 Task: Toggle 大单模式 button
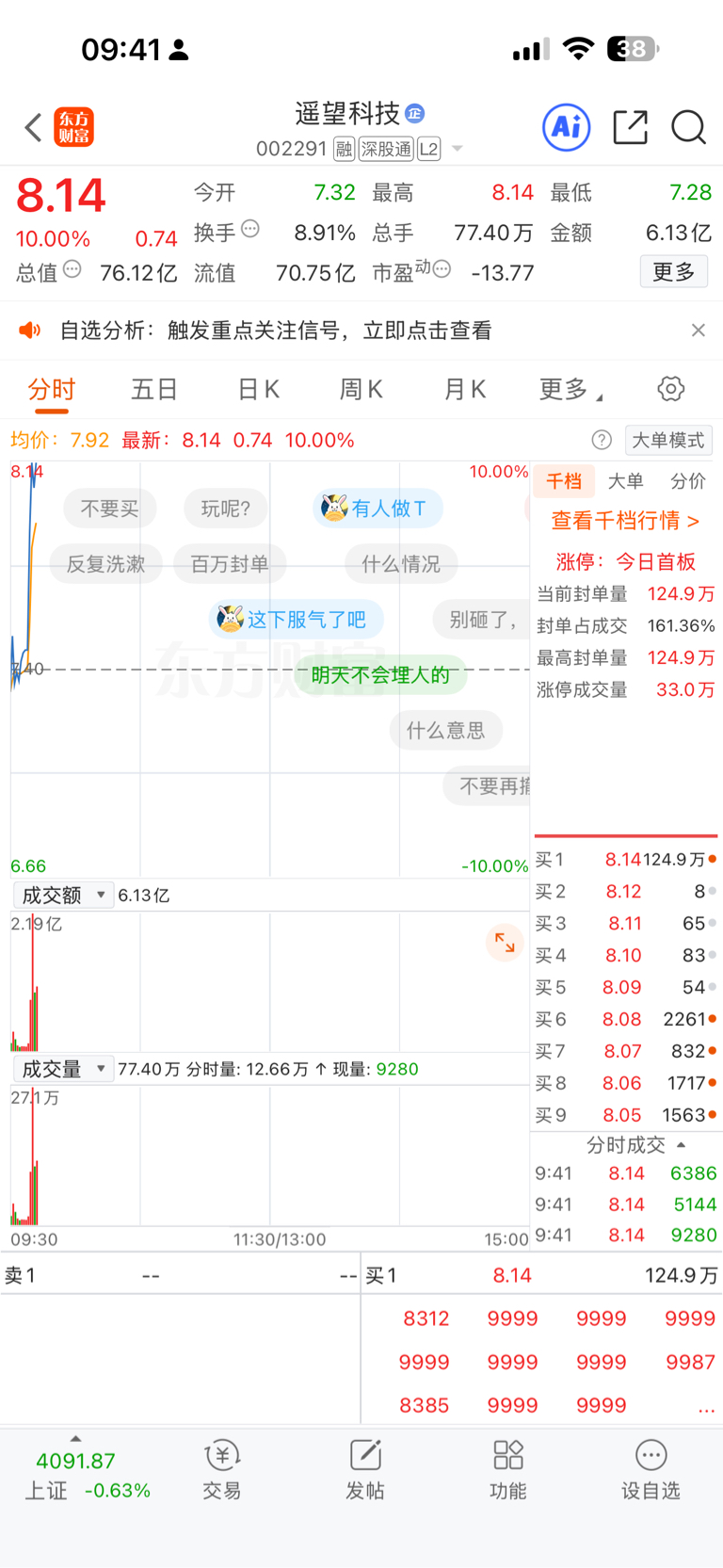667,440
